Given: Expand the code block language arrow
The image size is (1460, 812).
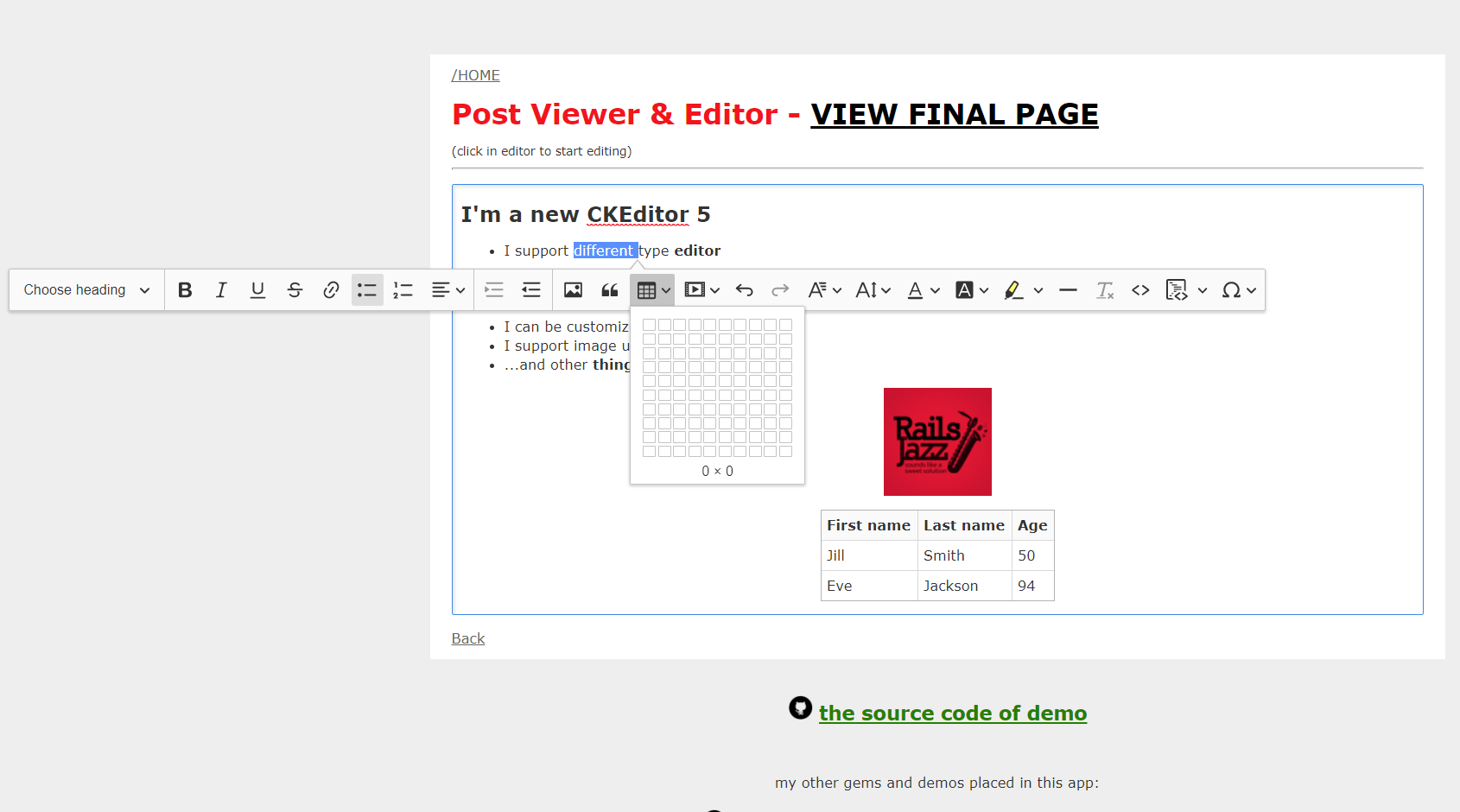Looking at the screenshot, I should (1203, 290).
